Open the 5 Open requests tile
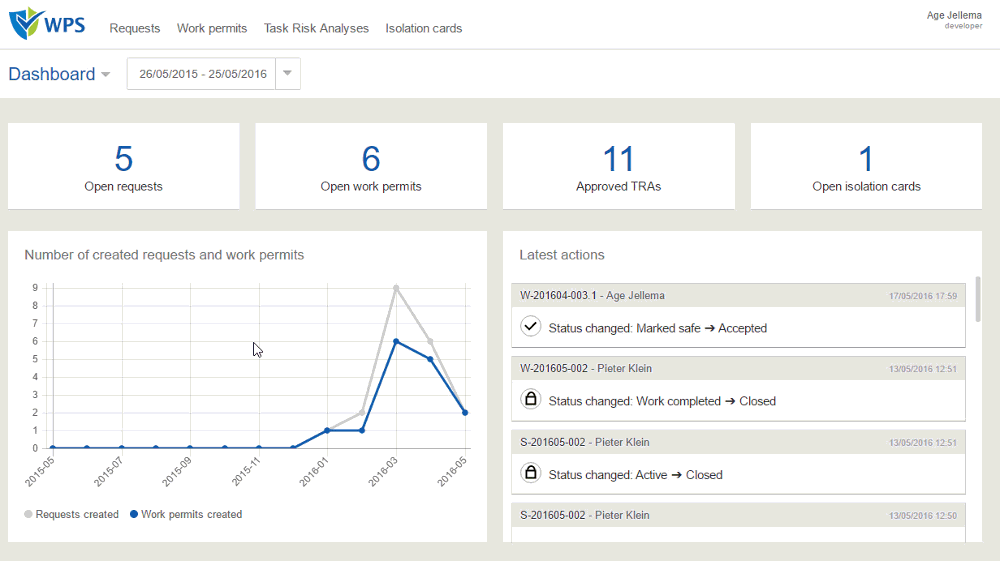 tap(124, 166)
